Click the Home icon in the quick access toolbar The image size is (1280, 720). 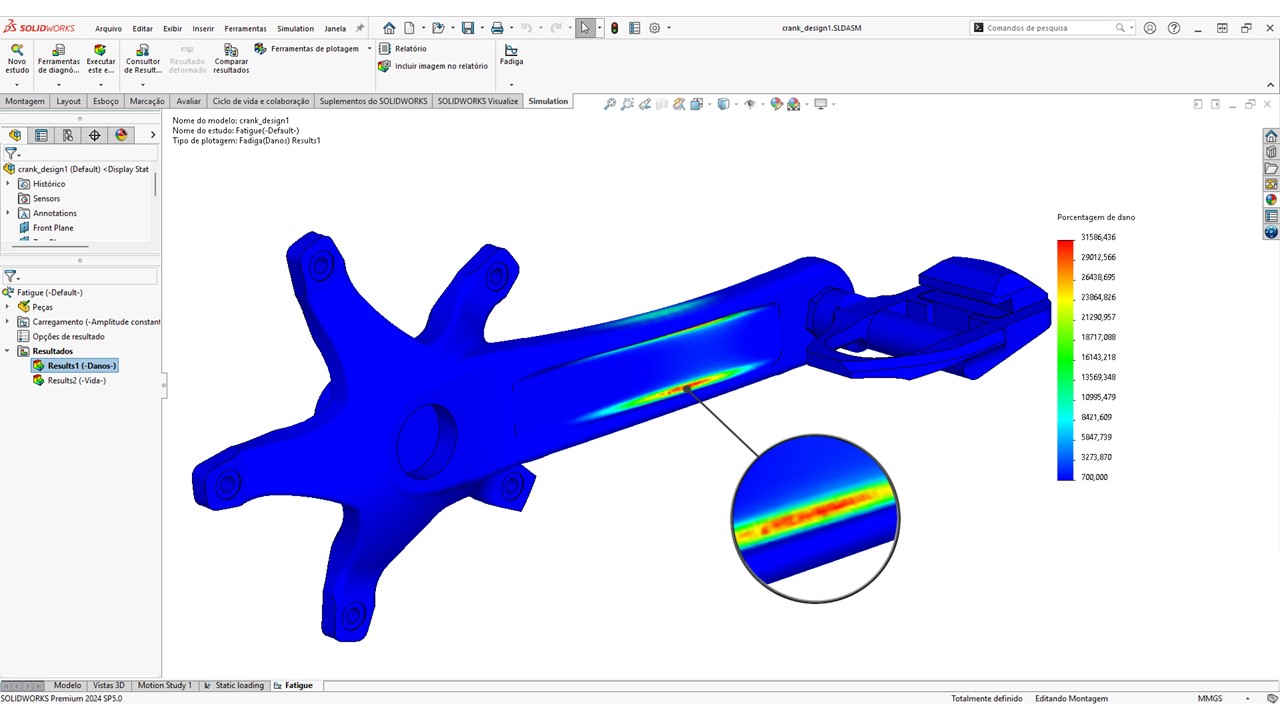[389, 28]
